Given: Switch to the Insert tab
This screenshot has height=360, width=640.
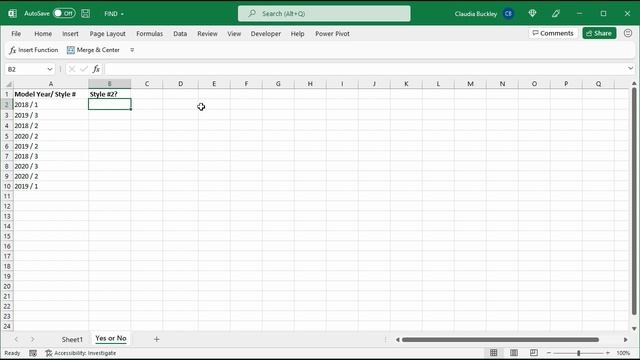Looking at the screenshot, I should tap(70, 34).
